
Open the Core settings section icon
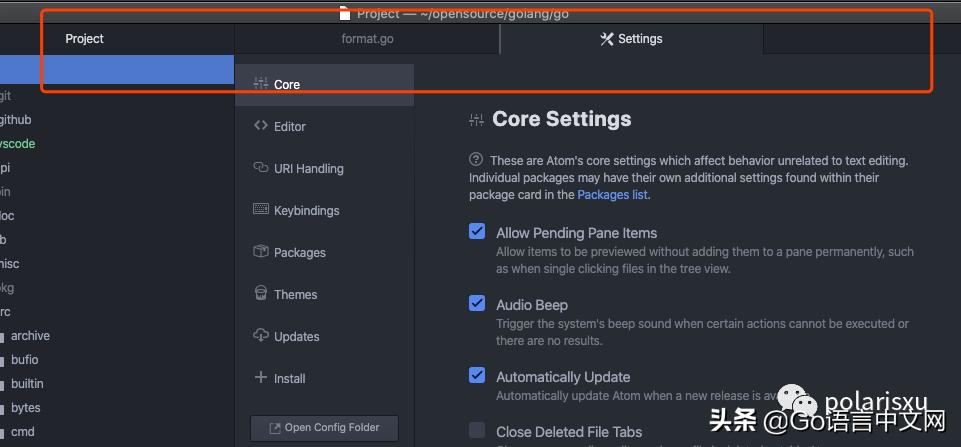(x=261, y=84)
